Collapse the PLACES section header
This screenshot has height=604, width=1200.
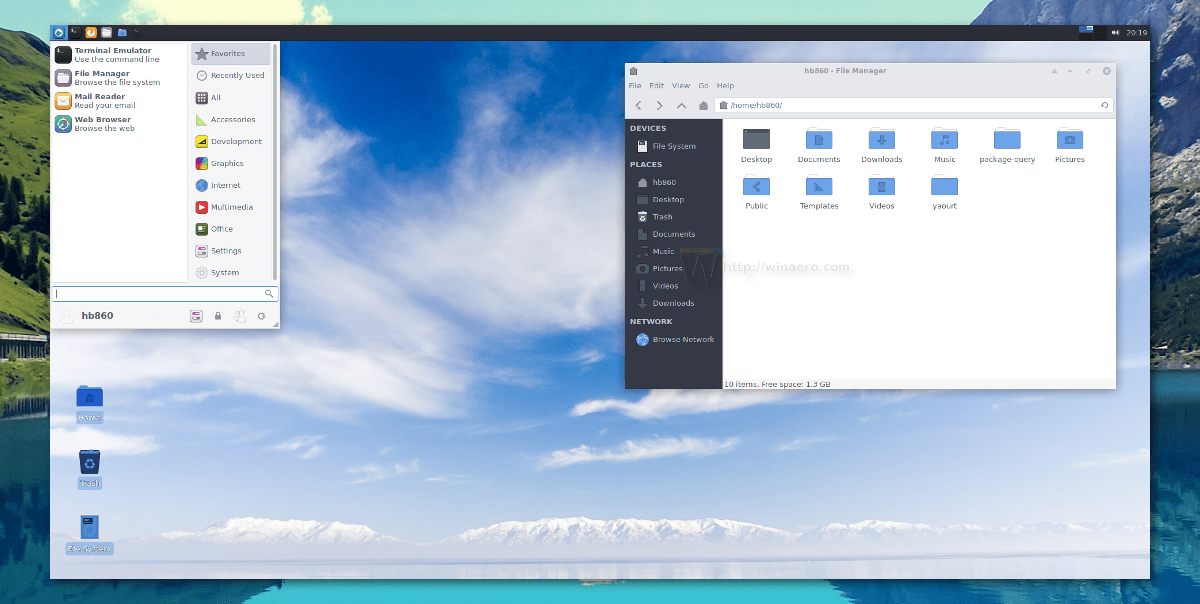tap(646, 164)
